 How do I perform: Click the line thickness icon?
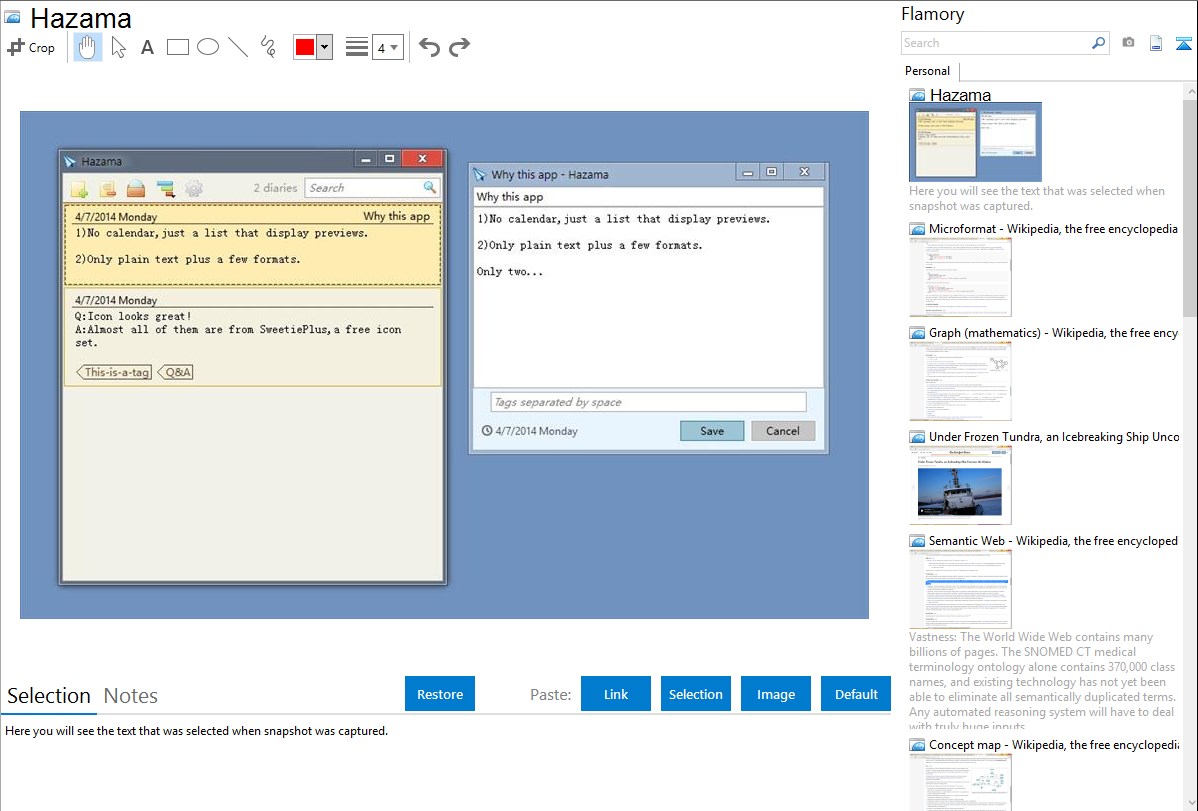[356, 47]
